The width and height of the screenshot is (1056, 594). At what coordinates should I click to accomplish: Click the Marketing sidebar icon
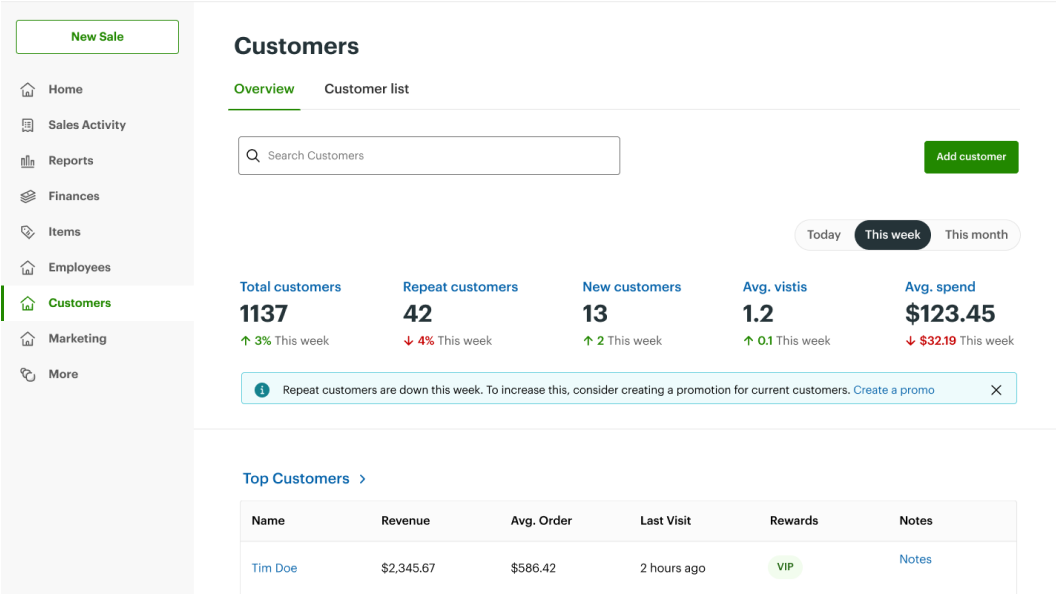[28, 339]
